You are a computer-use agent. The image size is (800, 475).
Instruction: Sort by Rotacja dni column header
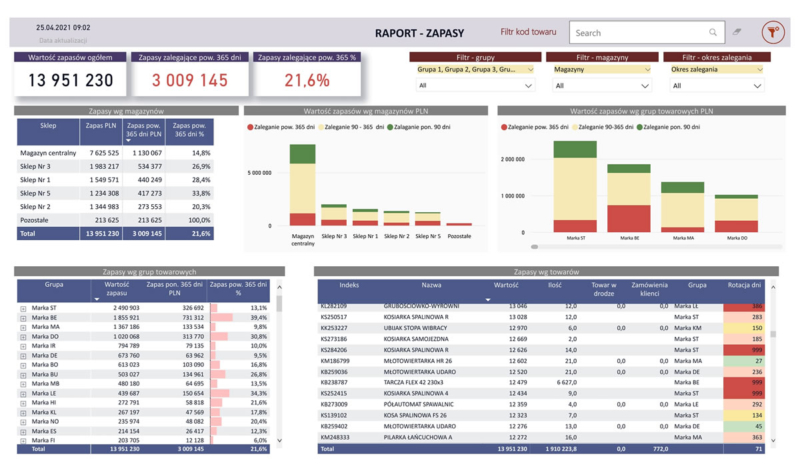click(x=742, y=284)
